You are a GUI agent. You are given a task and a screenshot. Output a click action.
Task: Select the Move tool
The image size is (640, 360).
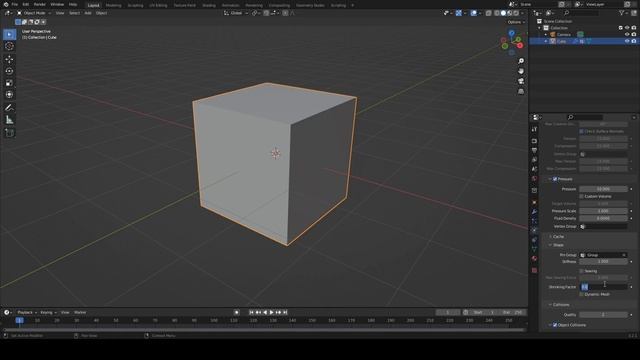click(9, 59)
